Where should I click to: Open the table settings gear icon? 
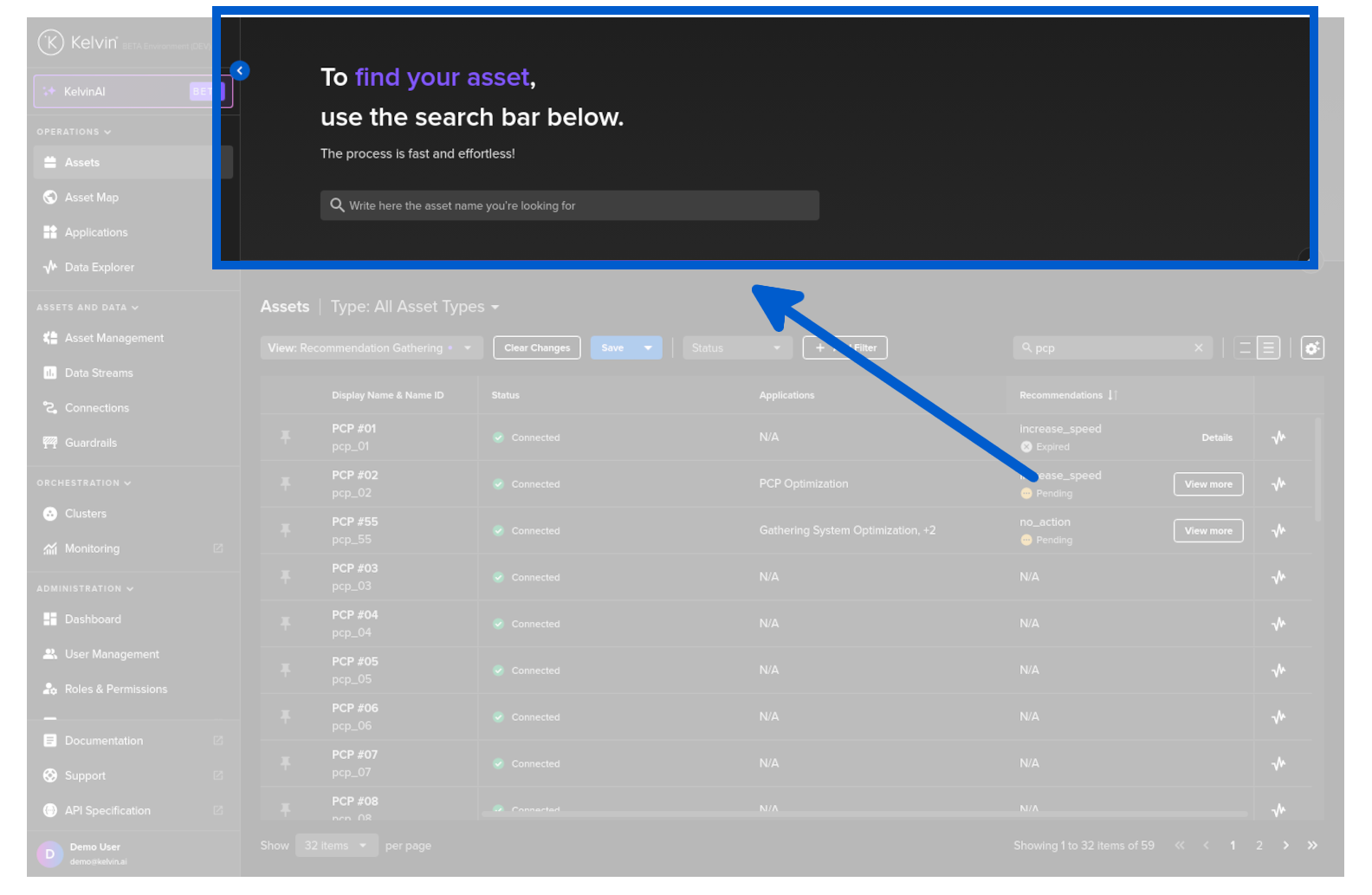pyautogui.click(x=1312, y=348)
